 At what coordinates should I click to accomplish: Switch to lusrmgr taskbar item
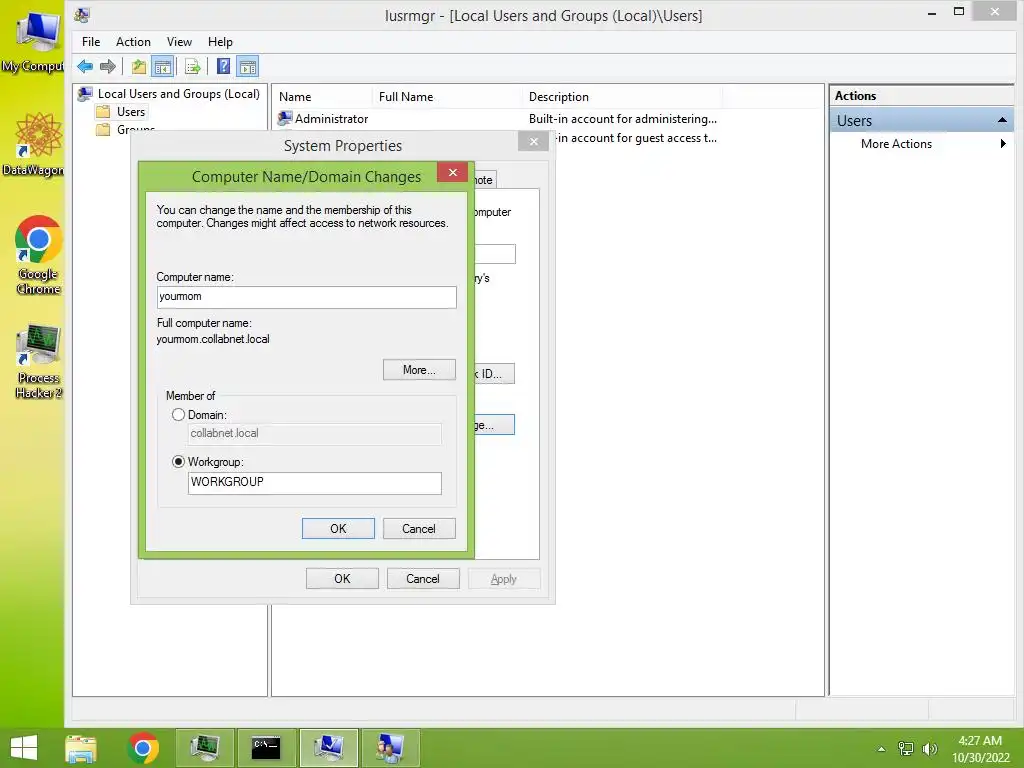(391, 748)
